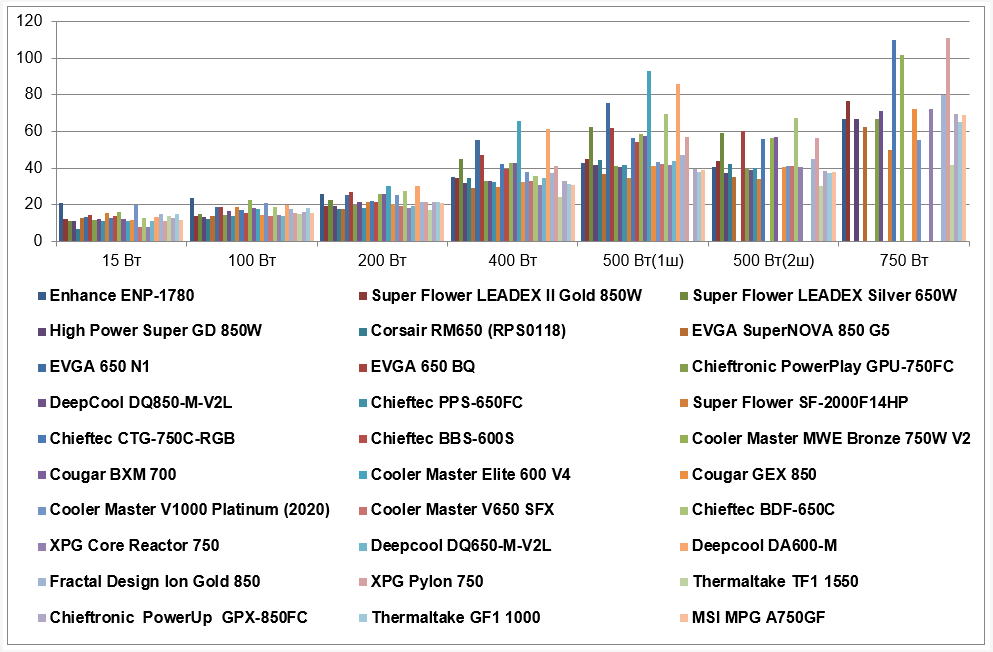Click the Chieftronic PowerPlay GPU-750FC legend swatch

(x=683, y=367)
